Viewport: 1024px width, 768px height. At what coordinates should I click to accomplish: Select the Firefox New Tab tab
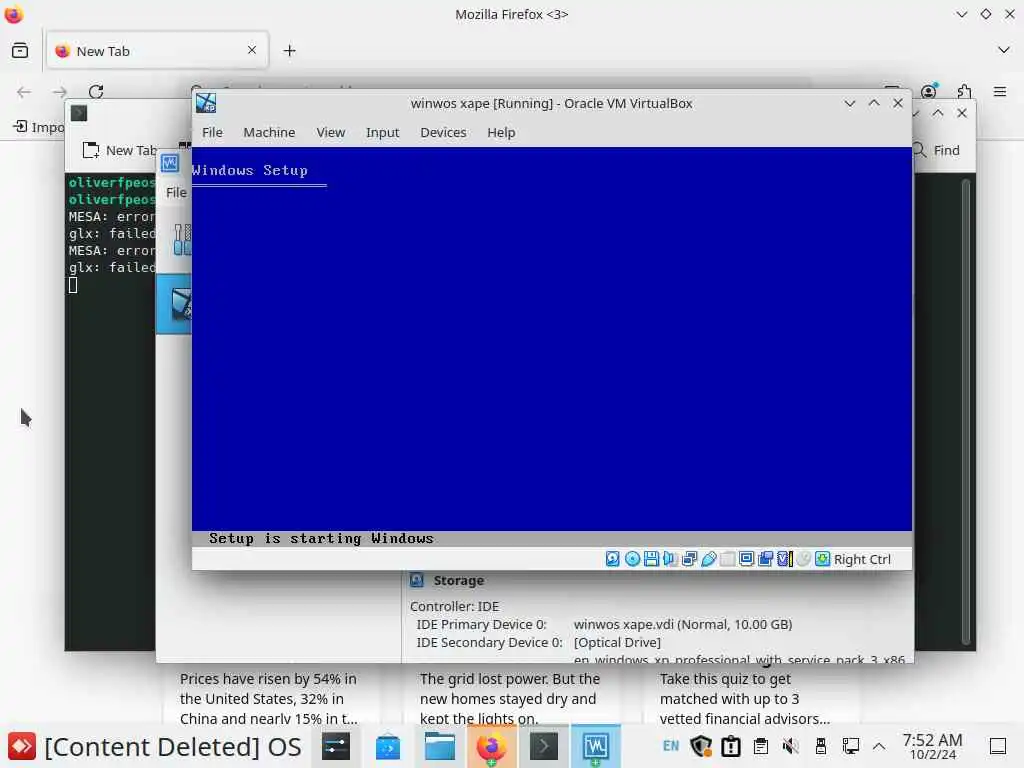[157, 50]
